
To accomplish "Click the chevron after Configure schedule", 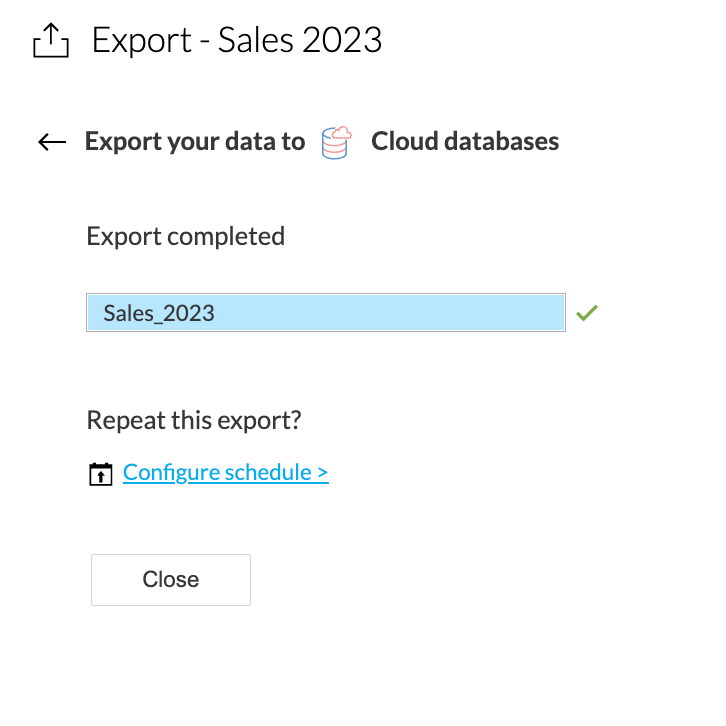I will click(x=322, y=472).
